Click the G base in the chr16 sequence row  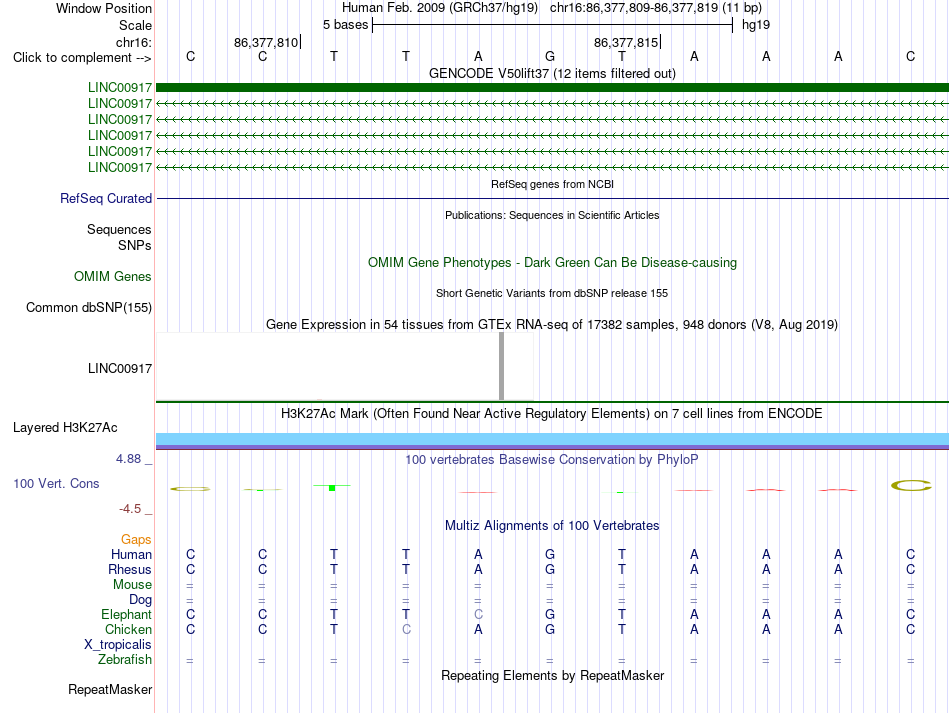click(x=550, y=56)
